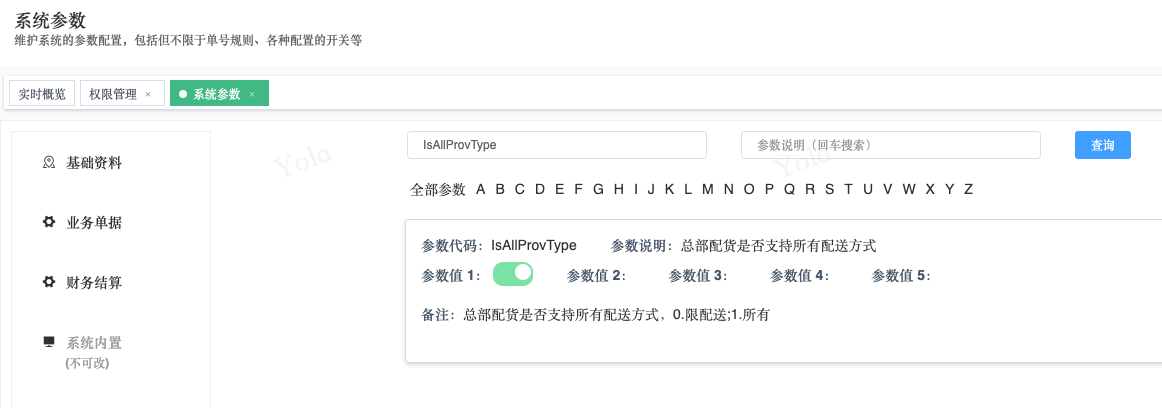The width and height of the screenshot is (1162, 408).
Task: Filter parameters by letter B
Action: click(500, 190)
